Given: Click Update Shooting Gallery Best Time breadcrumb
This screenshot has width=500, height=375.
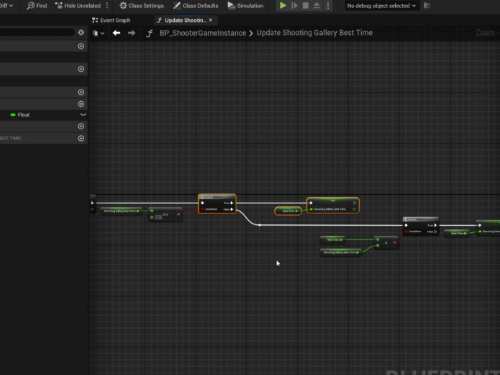Looking at the screenshot, I should (314, 33).
